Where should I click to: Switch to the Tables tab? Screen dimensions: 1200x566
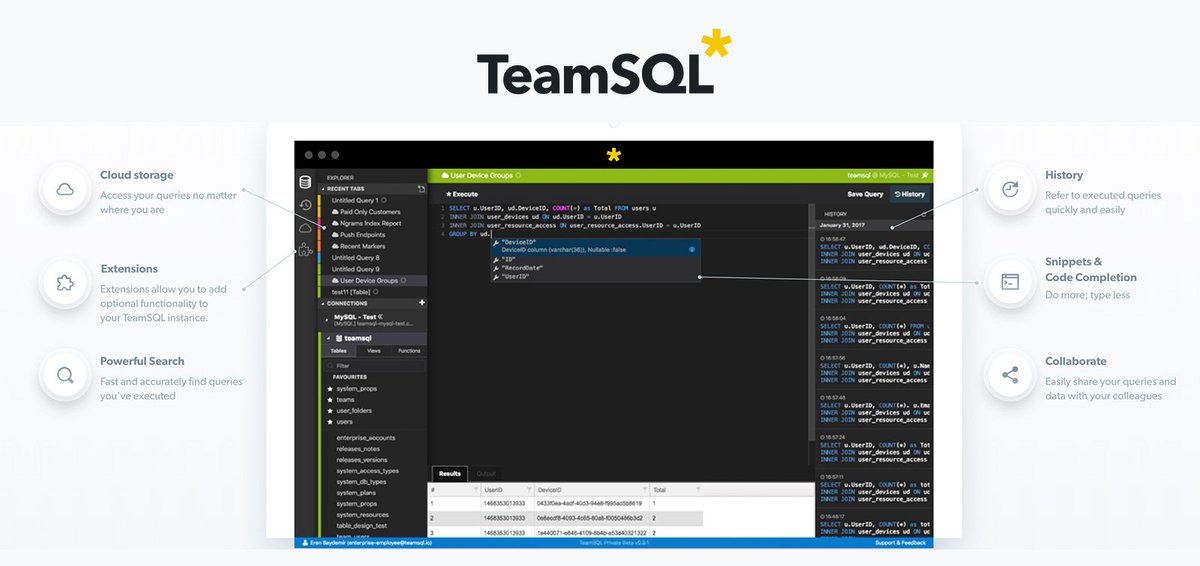click(x=338, y=351)
